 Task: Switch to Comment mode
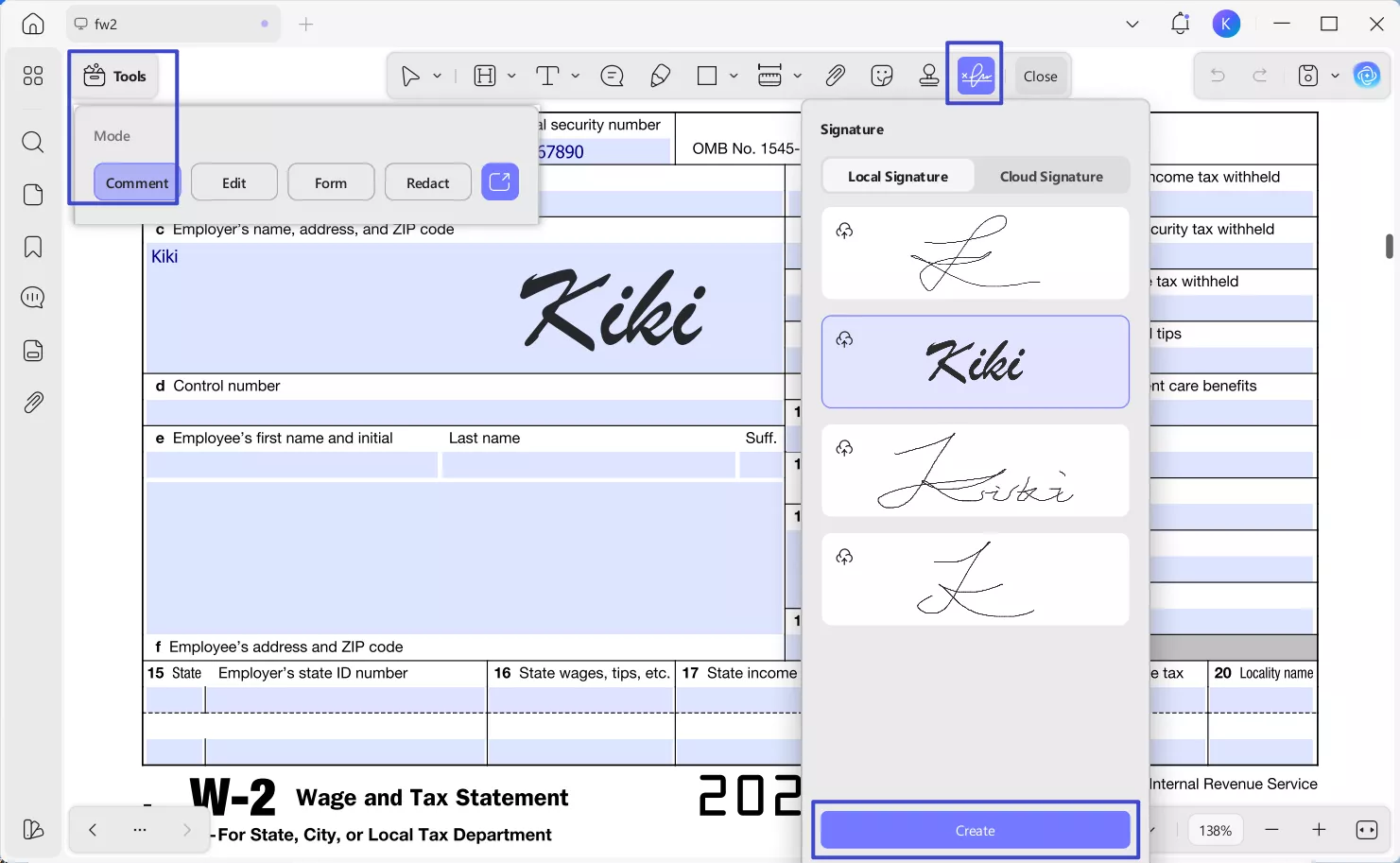pyautogui.click(x=137, y=182)
